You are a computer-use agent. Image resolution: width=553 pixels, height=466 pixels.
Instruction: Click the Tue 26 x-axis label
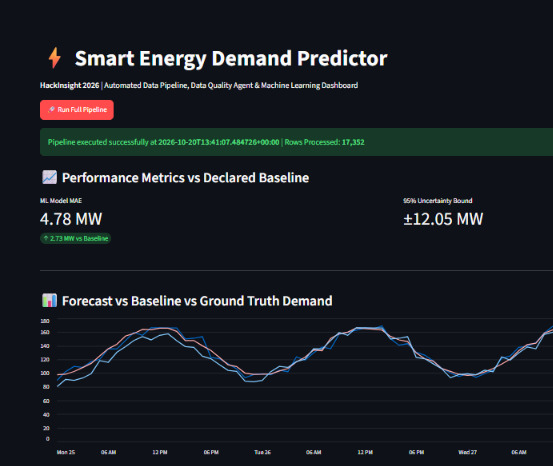[x=262, y=452]
